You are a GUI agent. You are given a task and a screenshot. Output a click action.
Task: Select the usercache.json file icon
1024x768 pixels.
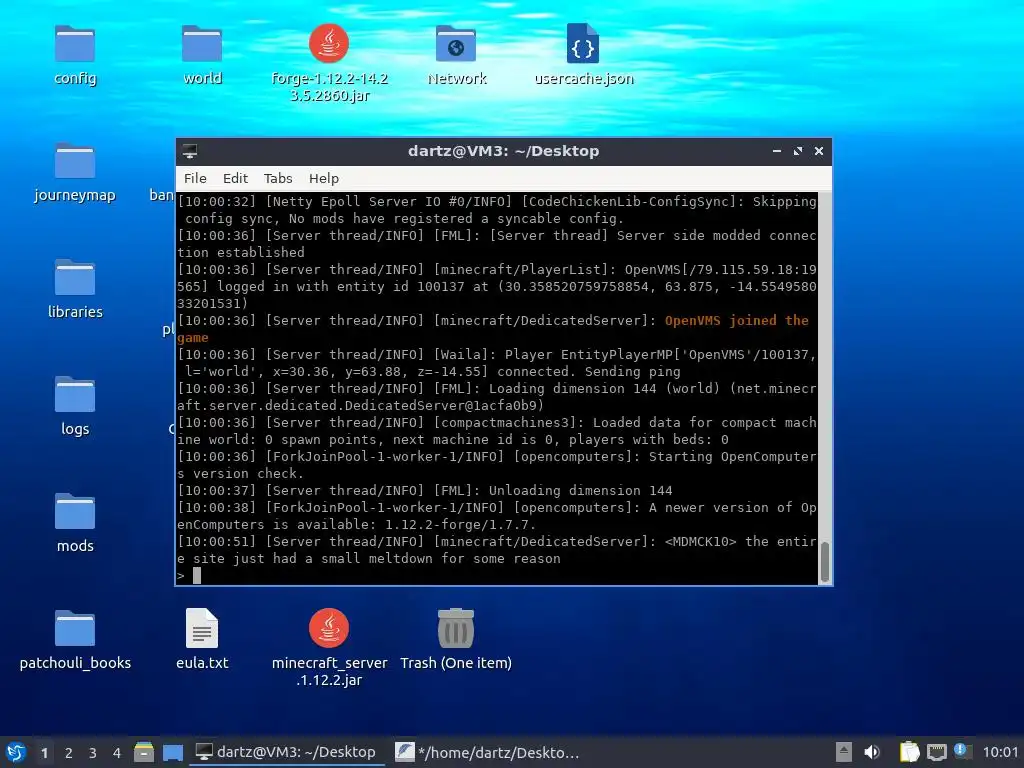pyautogui.click(x=583, y=44)
